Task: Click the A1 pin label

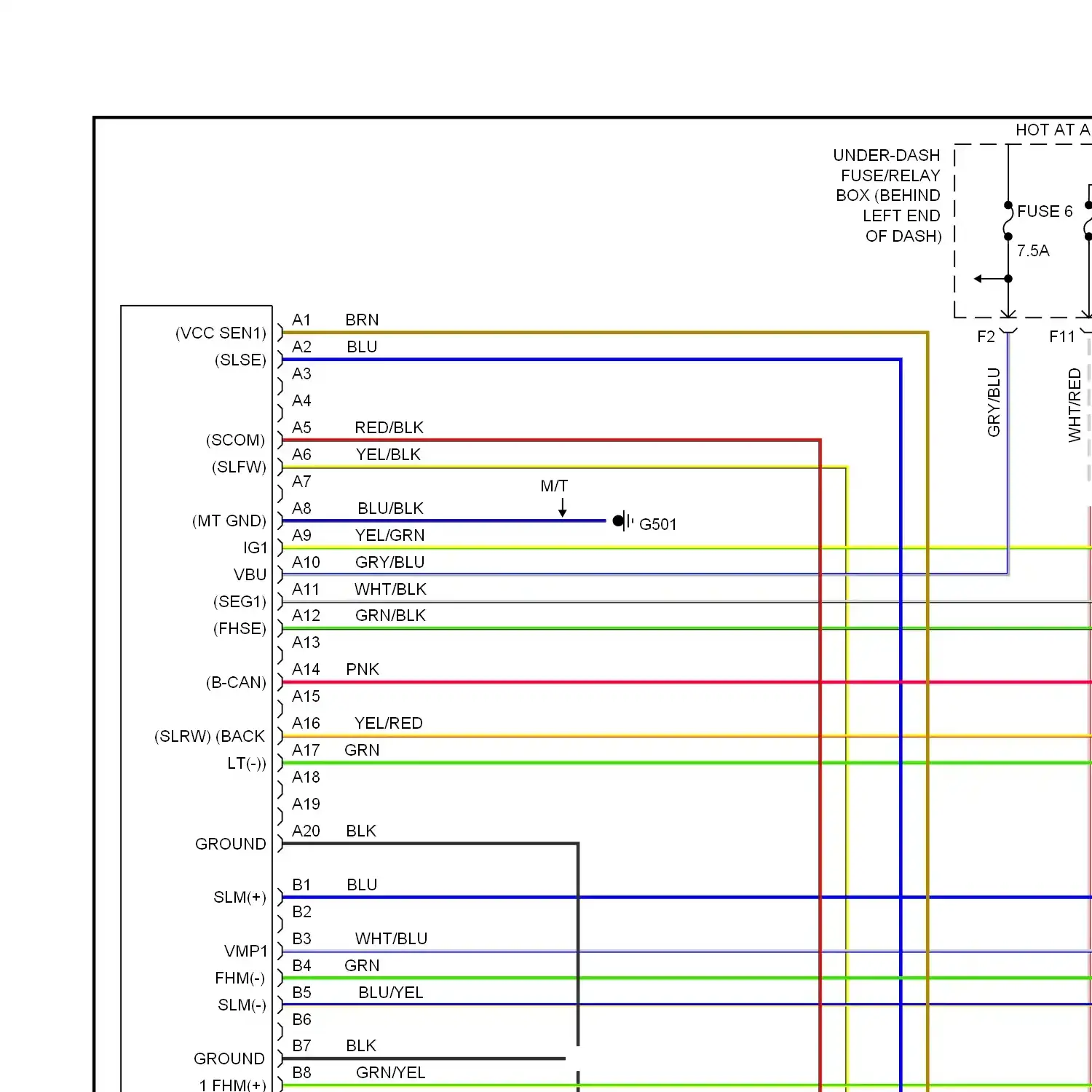Action: pos(301,320)
